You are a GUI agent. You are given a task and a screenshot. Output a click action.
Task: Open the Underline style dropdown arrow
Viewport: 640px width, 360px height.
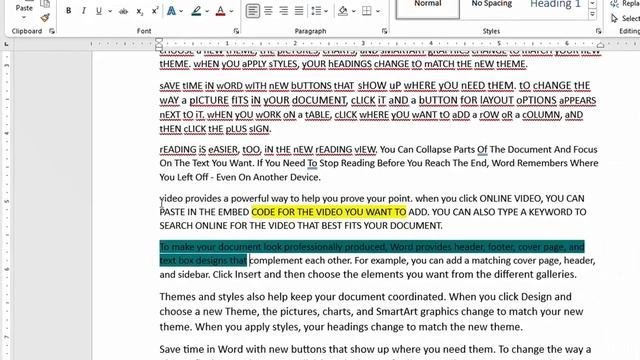pyautogui.click(x=110, y=11)
